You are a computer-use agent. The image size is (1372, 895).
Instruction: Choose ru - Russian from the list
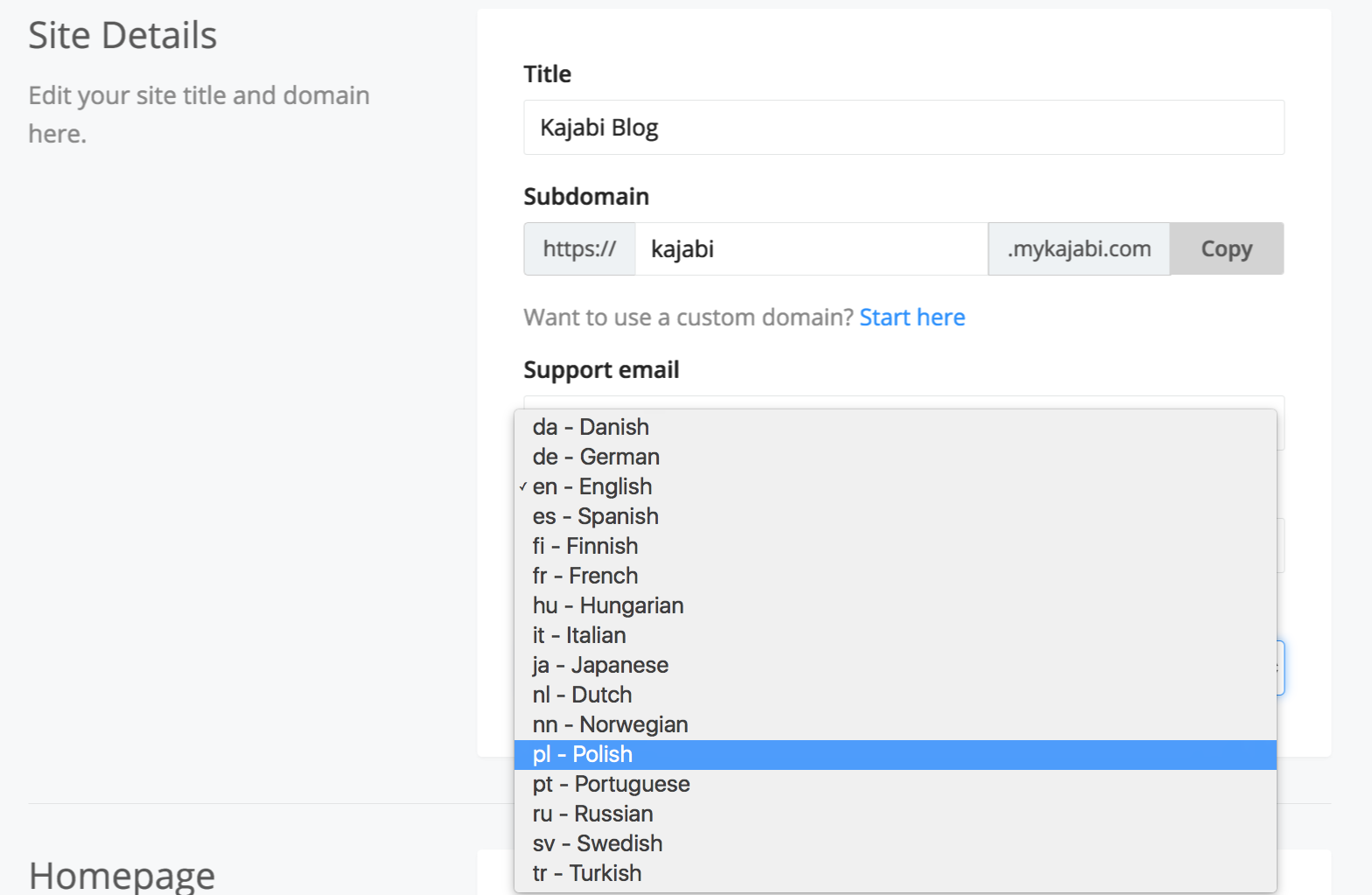point(895,814)
